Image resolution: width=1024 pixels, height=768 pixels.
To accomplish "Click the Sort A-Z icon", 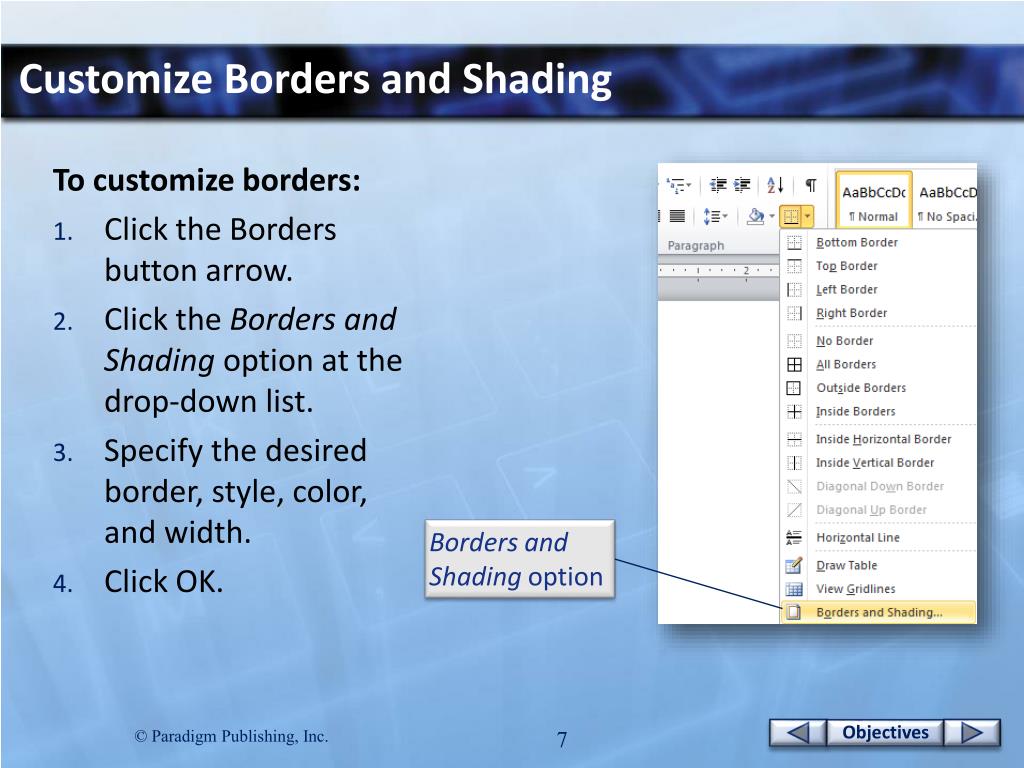I will (775, 185).
